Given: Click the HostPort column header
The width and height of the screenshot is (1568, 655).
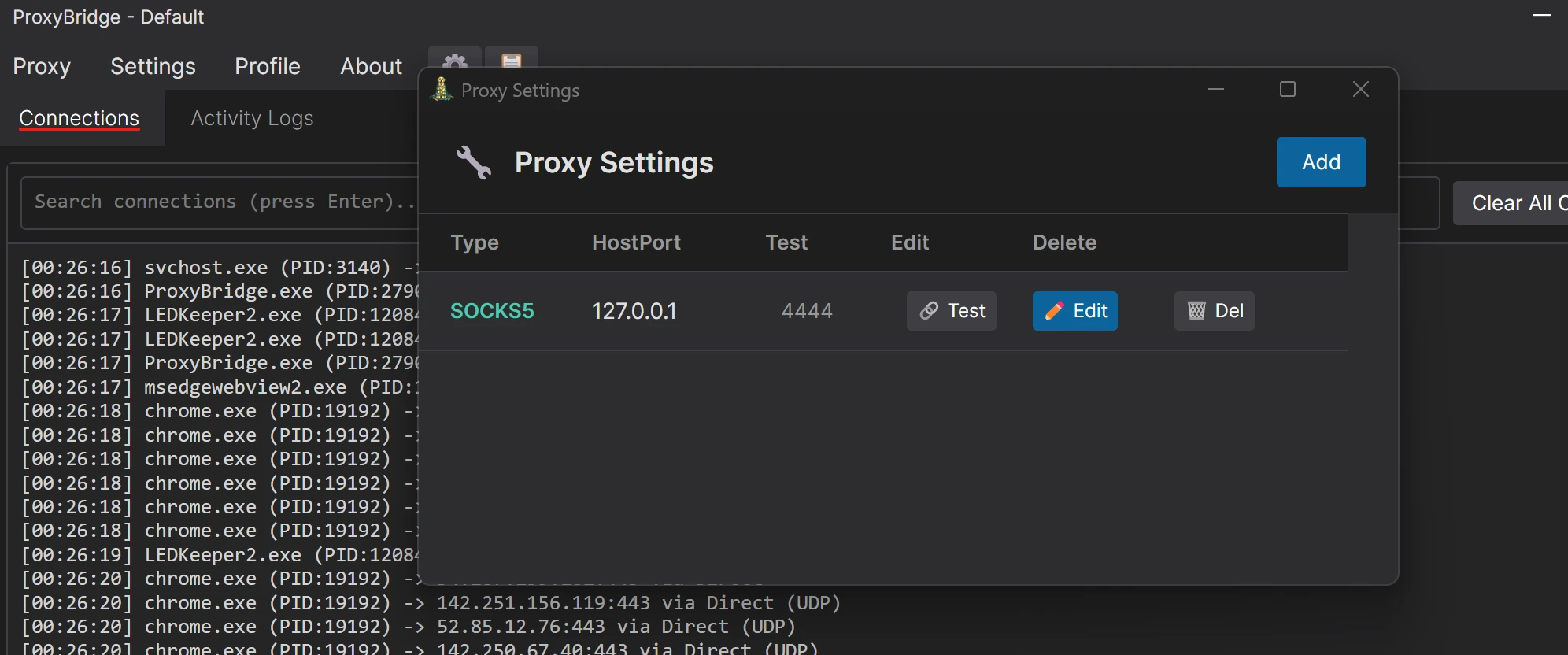Looking at the screenshot, I should point(636,242).
